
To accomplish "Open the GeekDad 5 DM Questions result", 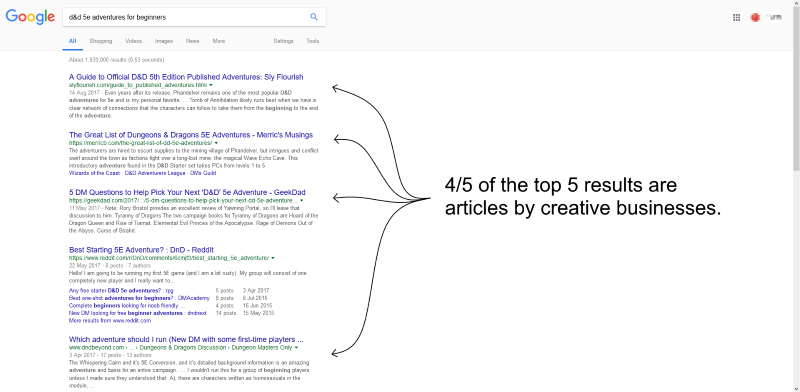I will [187, 192].
